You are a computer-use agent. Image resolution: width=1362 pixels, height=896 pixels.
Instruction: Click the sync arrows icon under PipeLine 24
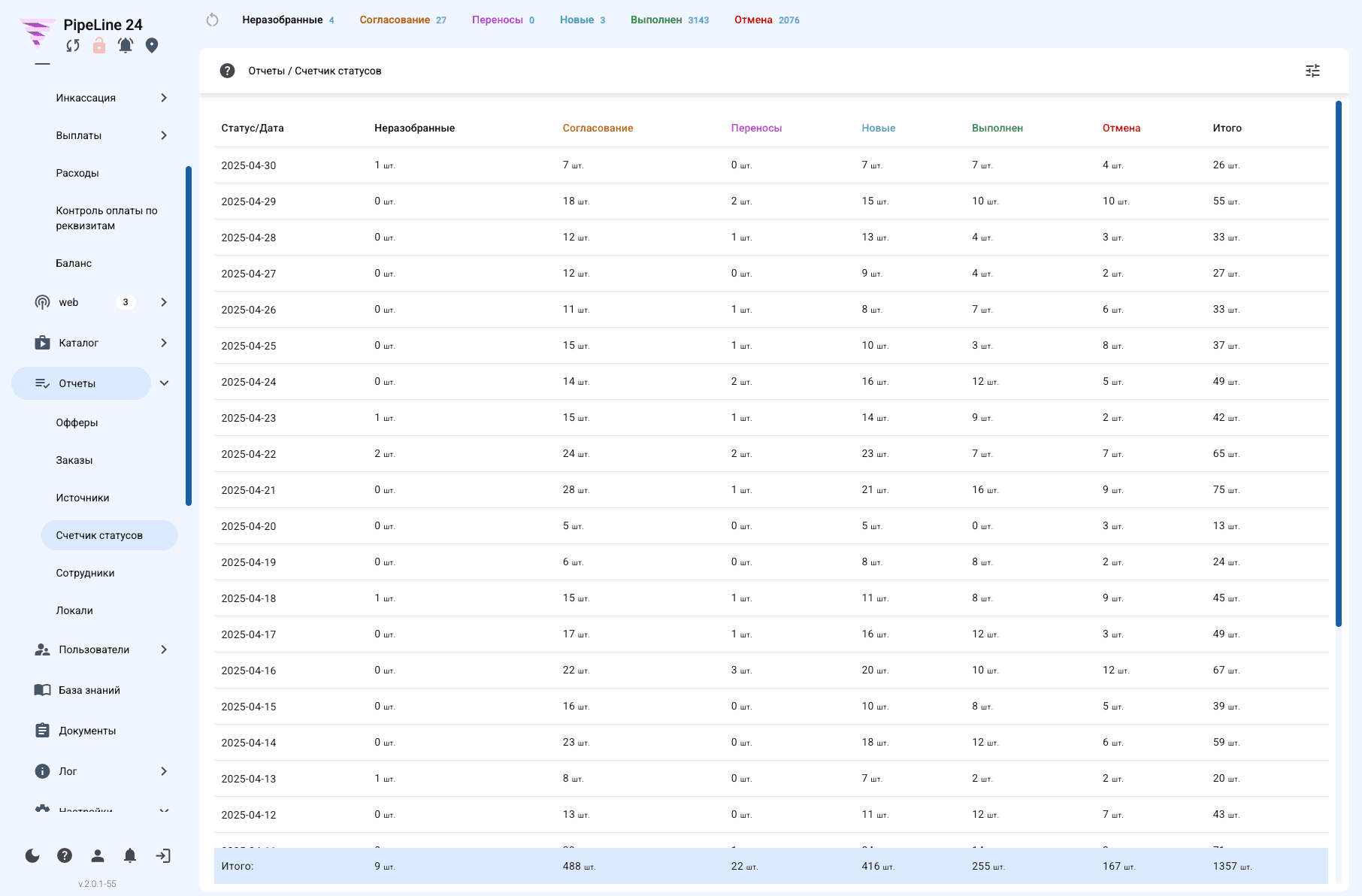pyautogui.click(x=73, y=46)
